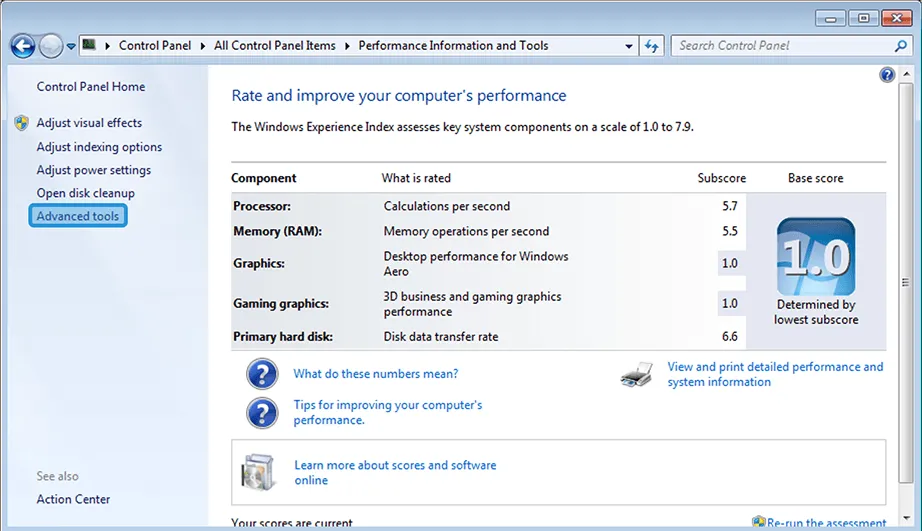This screenshot has height=531, width=922.
Task: Close the Control Panel window
Action: pos(897,18)
